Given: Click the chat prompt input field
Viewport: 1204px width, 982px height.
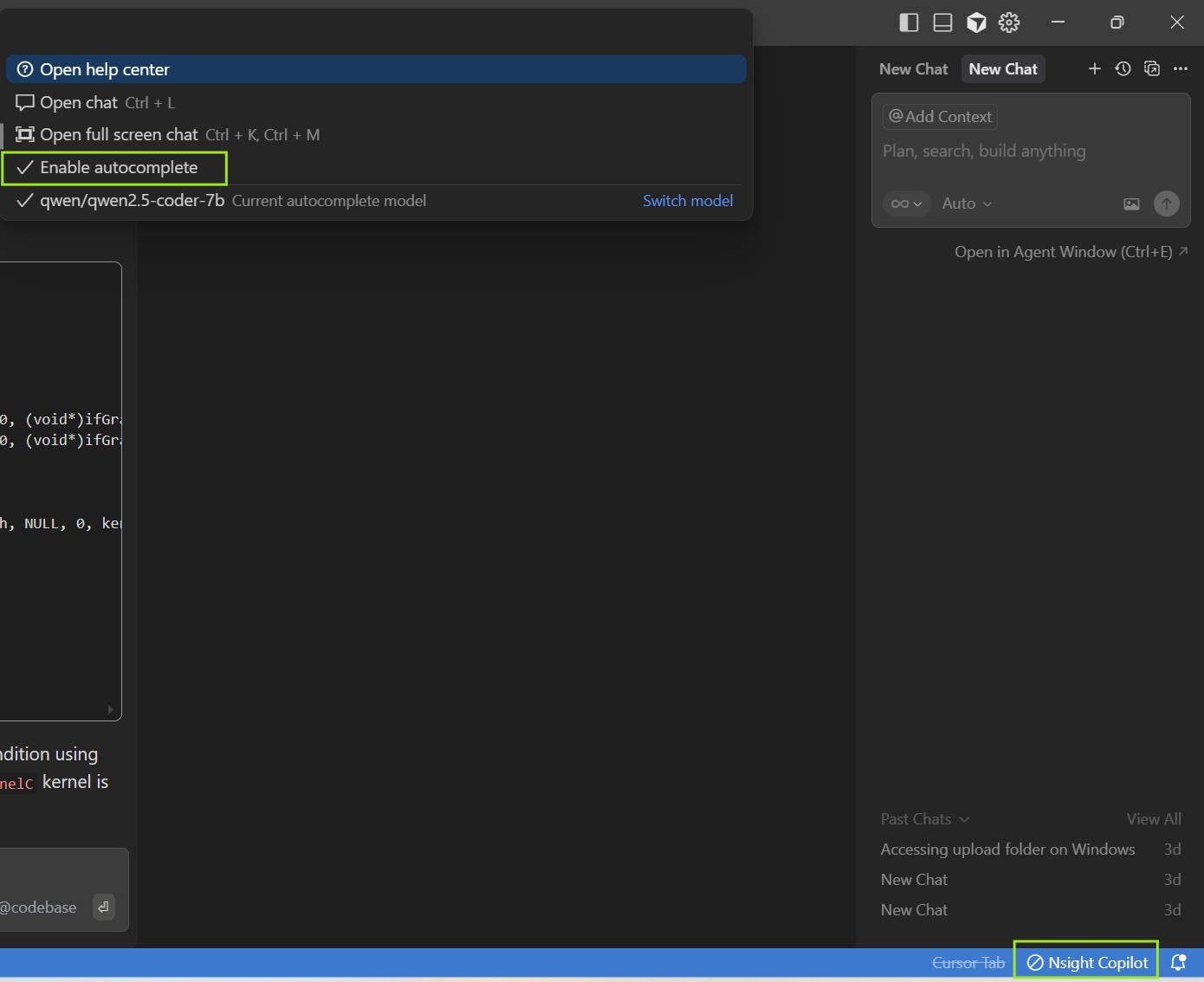Looking at the screenshot, I should click(x=1029, y=152).
